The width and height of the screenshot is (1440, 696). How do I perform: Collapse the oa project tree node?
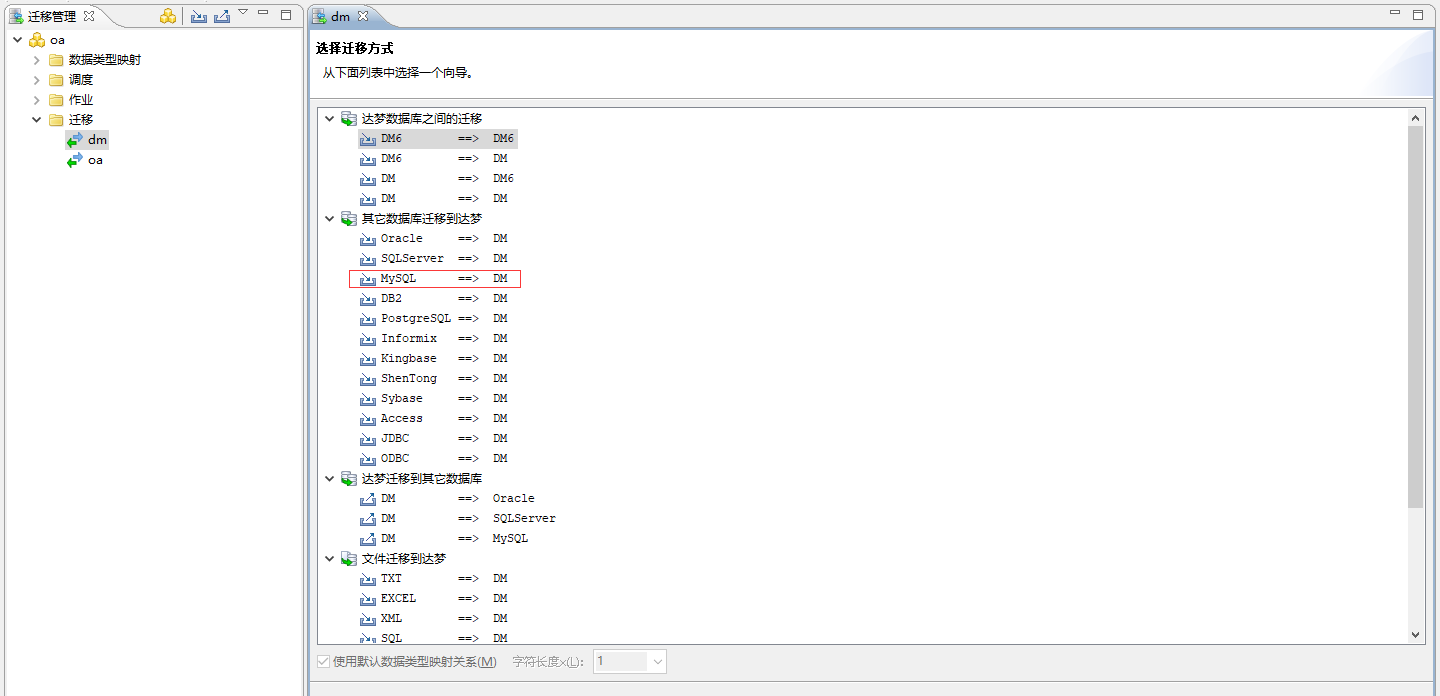(18, 40)
